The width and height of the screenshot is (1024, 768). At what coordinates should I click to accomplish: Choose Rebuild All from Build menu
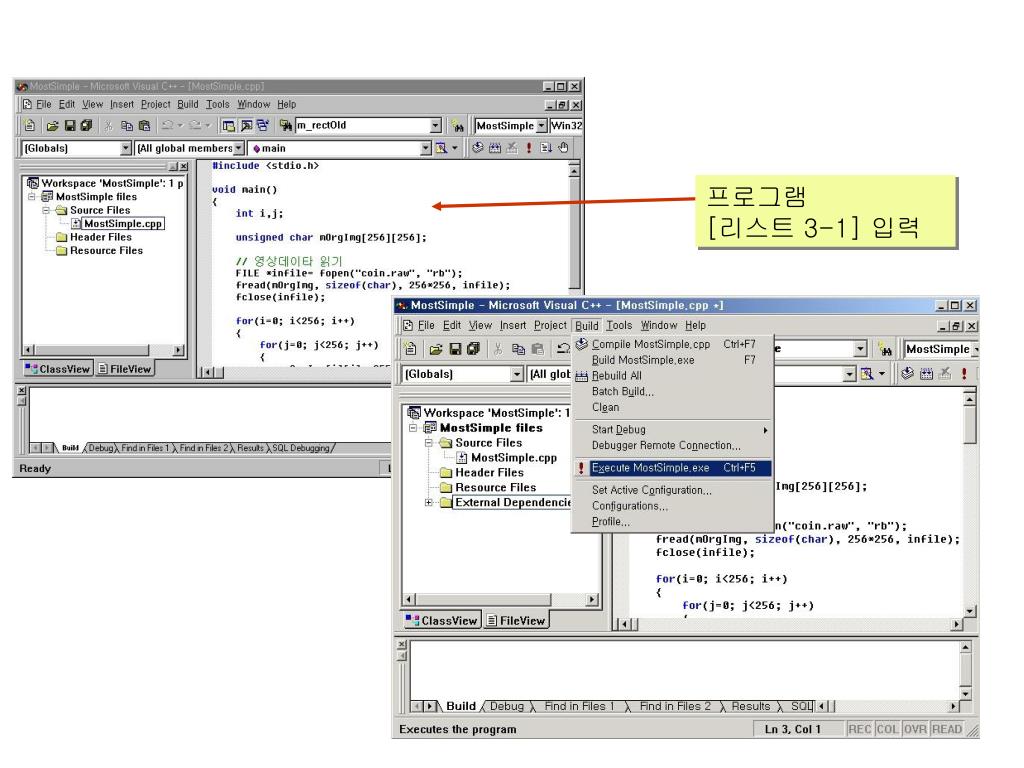673,376
